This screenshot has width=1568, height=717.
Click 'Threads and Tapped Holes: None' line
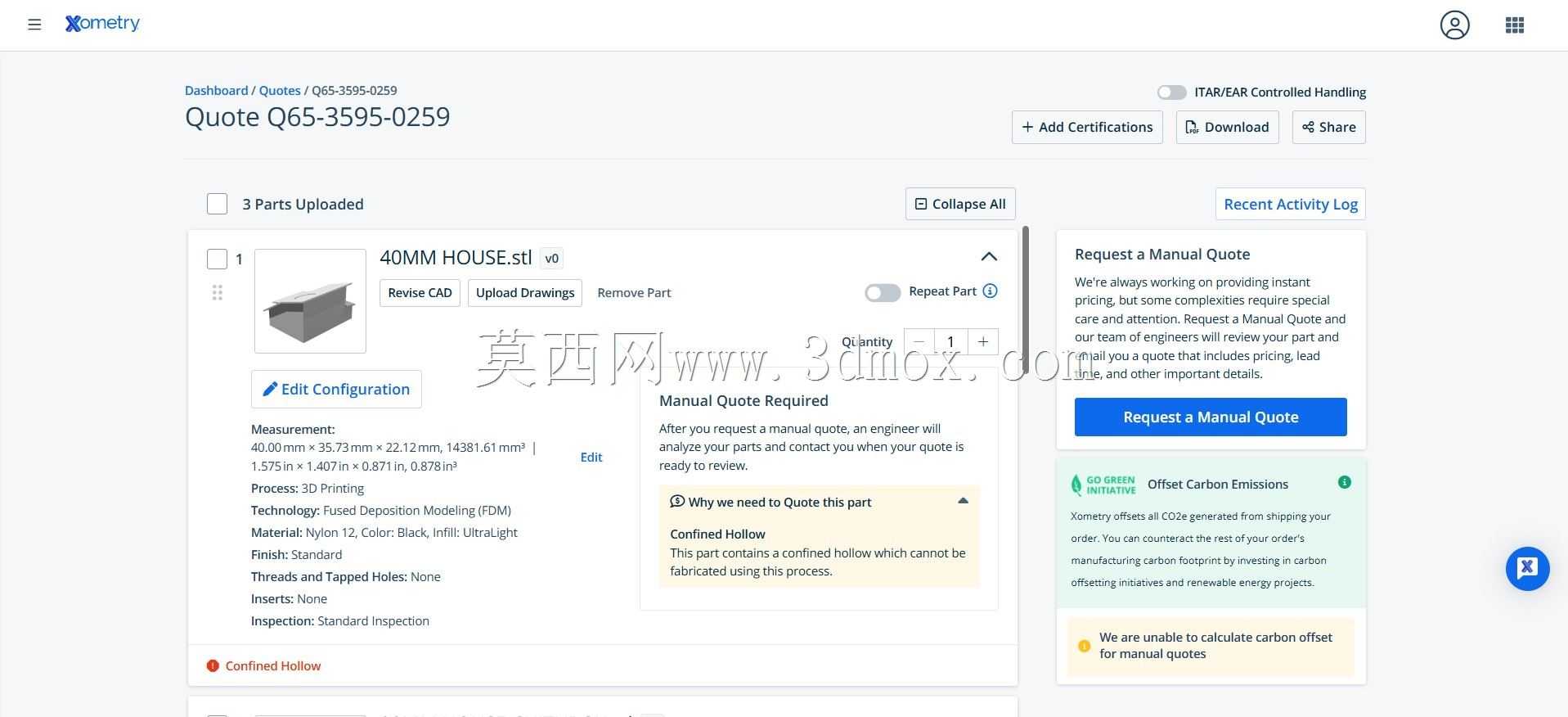[346, 577]
